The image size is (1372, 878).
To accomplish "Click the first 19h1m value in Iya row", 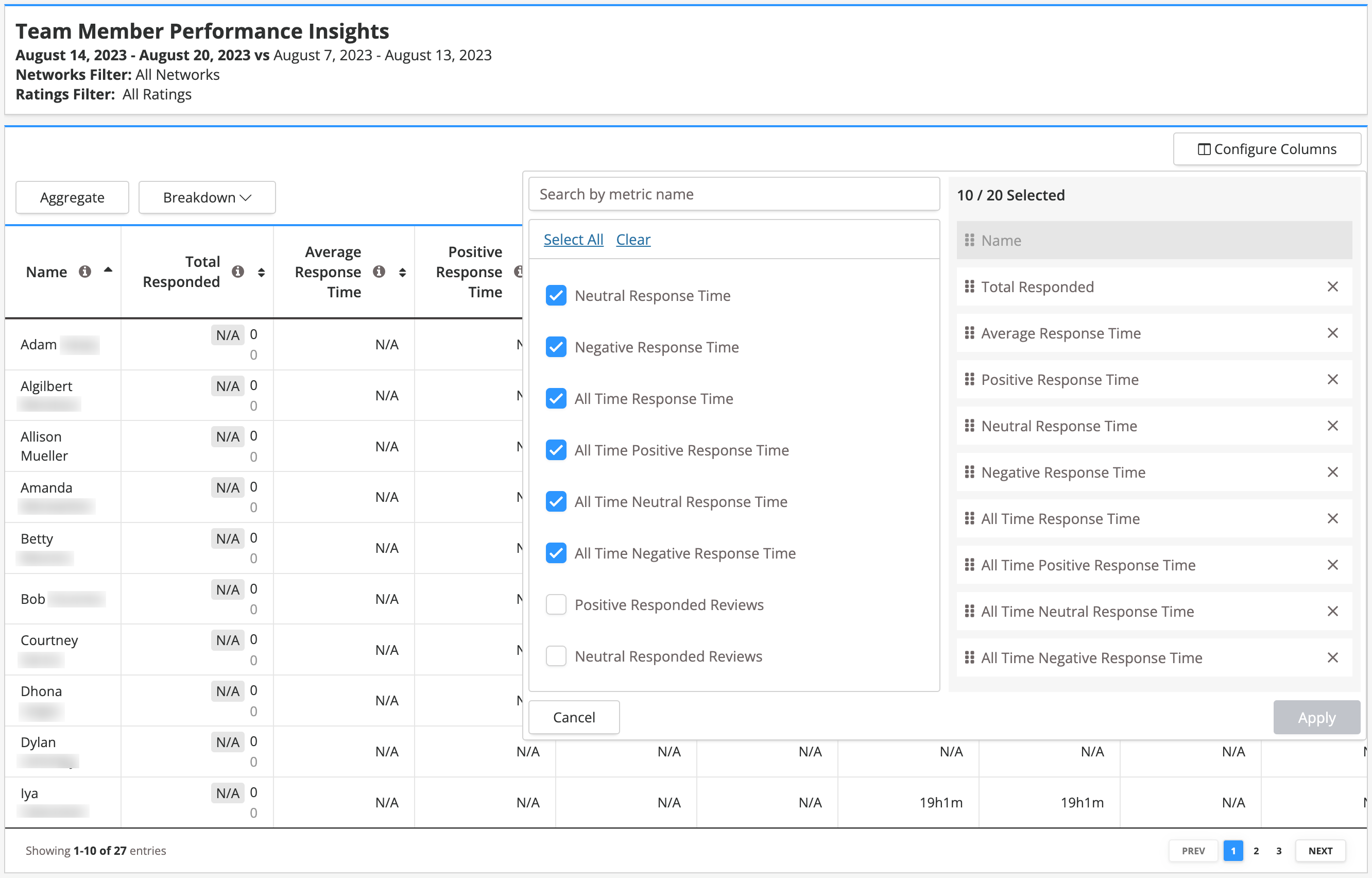I will 941,802.
